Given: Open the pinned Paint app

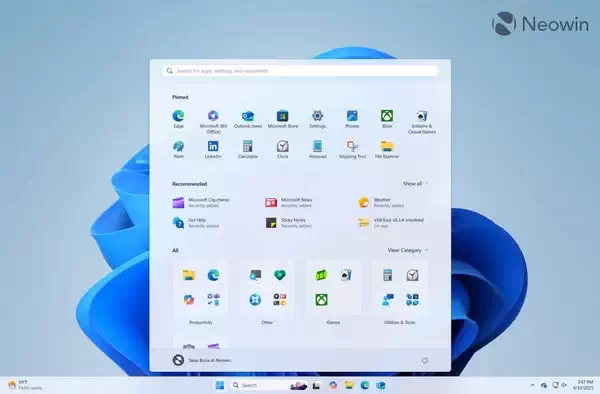Looking at the screenshot, I should (178, 150).
